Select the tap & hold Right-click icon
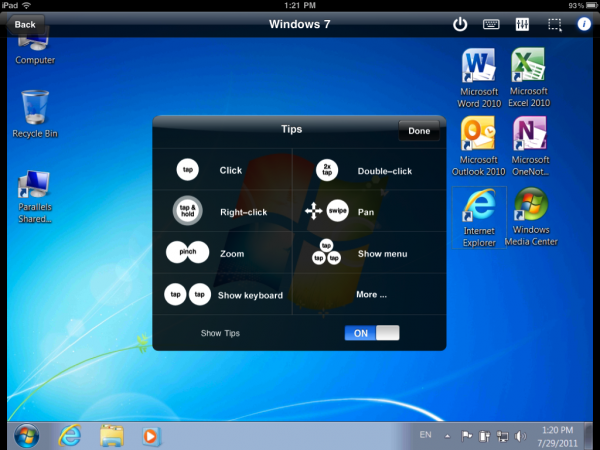 (188, 211)
